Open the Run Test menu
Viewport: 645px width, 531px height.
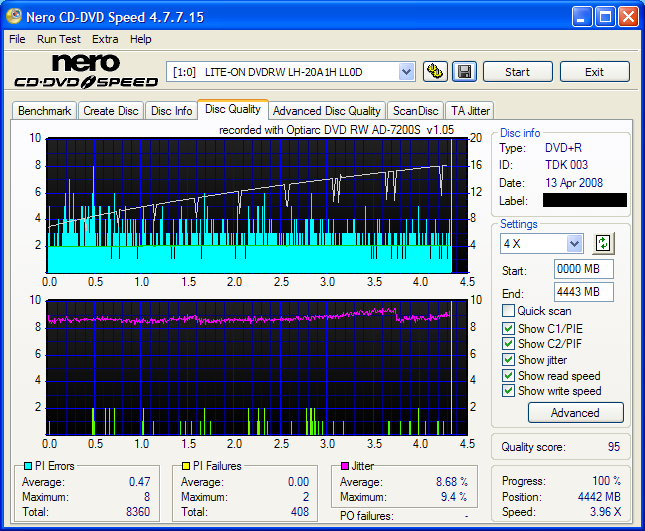pyautogui.click(x=59, y=39)
